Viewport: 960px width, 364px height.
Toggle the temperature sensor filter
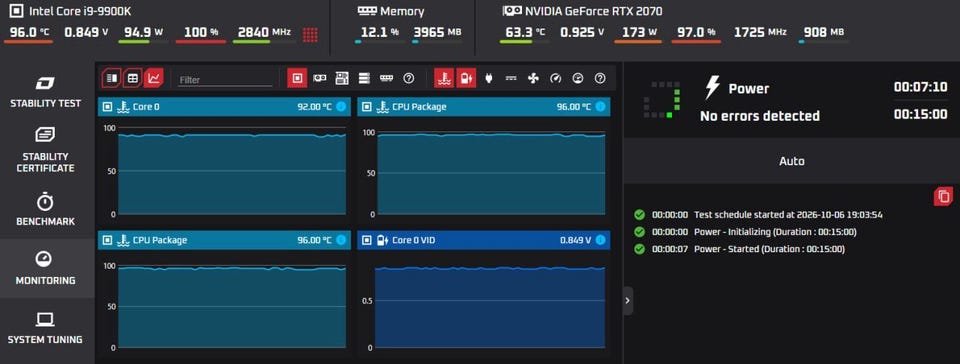pos(444,78)
